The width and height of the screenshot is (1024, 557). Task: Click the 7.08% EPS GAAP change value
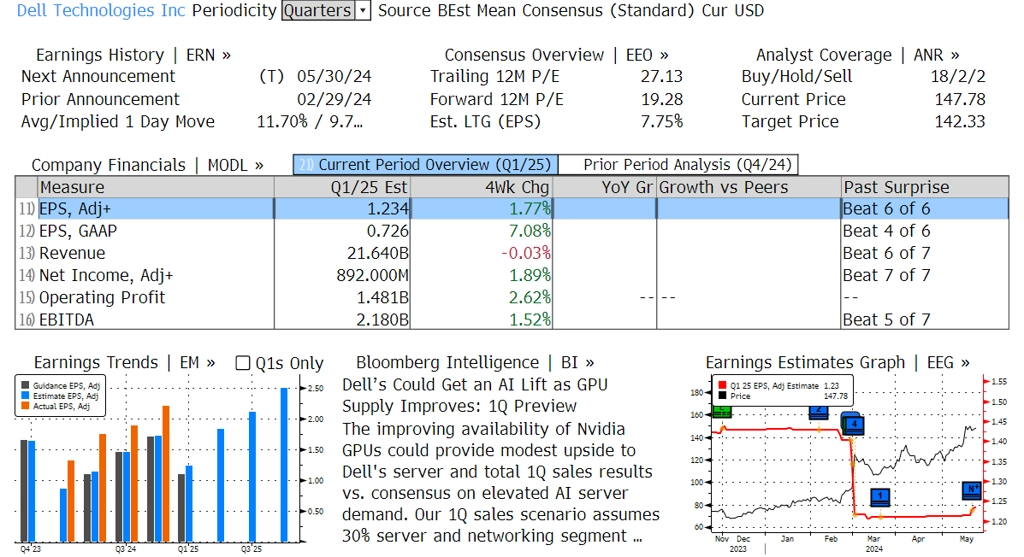click(x=530, y=231)
